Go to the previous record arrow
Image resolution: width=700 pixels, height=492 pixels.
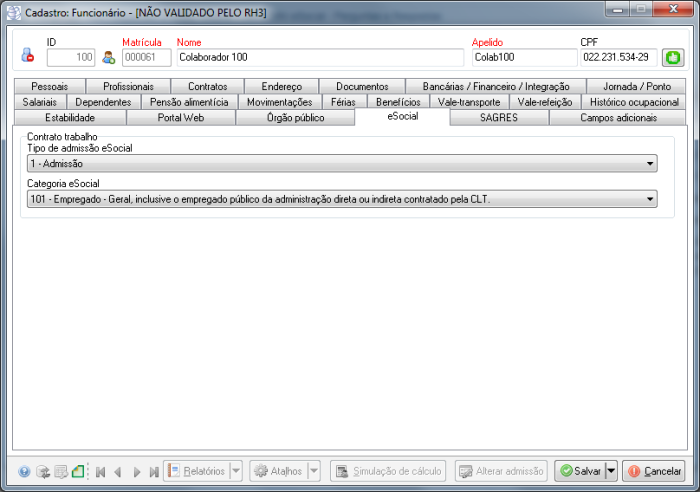[118, 471]
